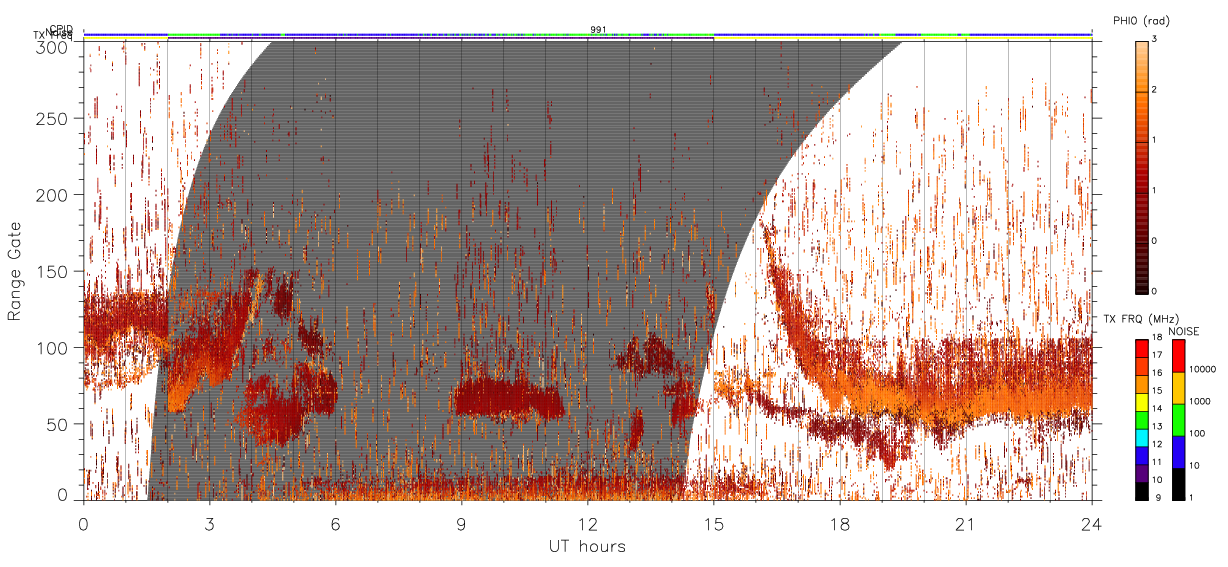The height and width of the screenshot is (567, 1228).
Task: Click the "200" tick on the Range Gate axis
Action: click(x=50, y=195)
